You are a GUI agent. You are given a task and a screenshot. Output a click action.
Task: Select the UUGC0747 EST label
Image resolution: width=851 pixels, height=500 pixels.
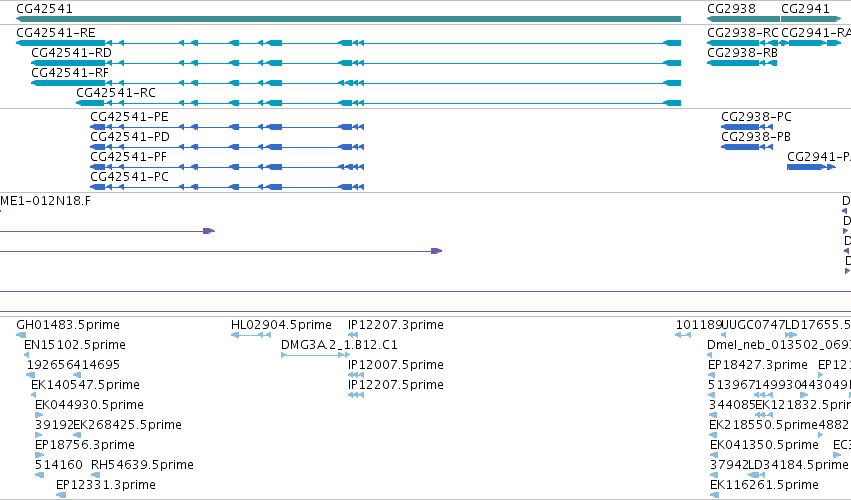[x=753, y=325]
